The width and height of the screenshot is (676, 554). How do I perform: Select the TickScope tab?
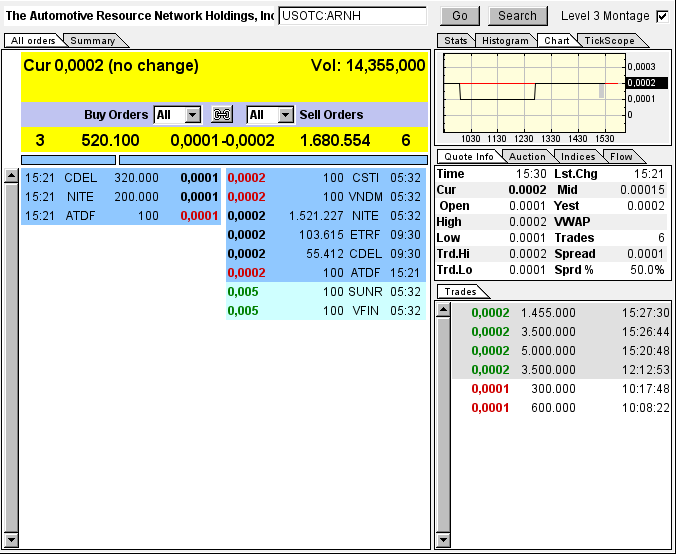[609, 41]
